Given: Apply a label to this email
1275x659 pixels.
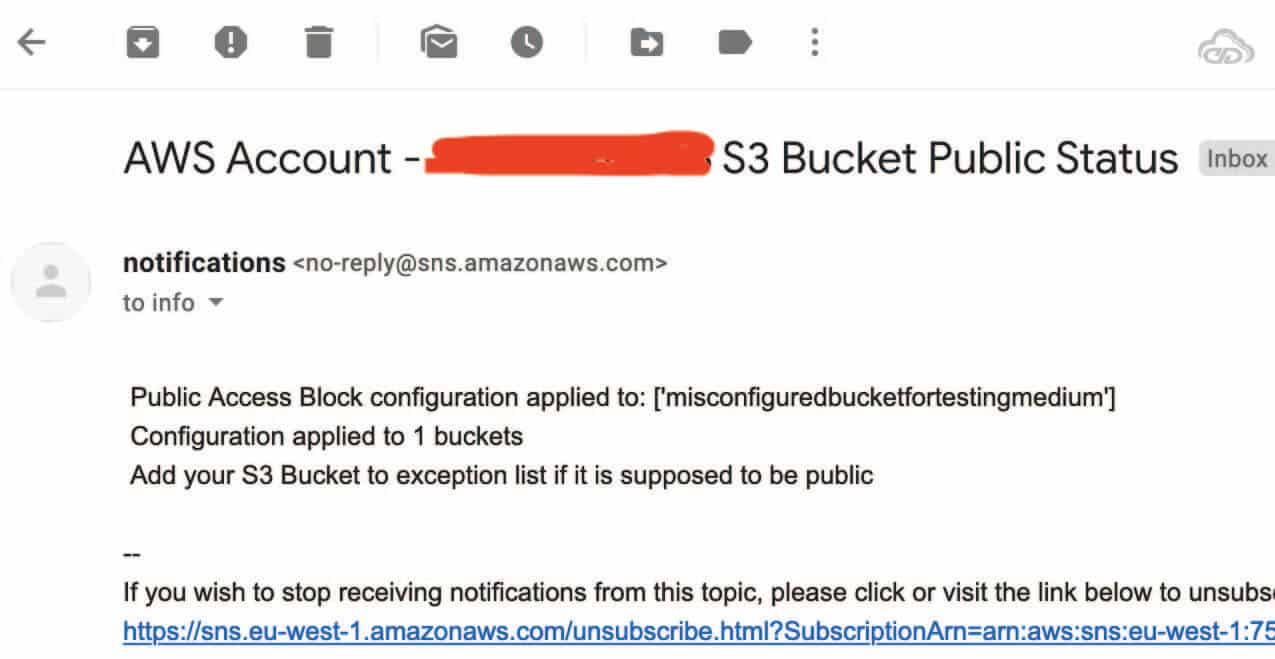Looking at the screenshot, I should pos(734,42).
